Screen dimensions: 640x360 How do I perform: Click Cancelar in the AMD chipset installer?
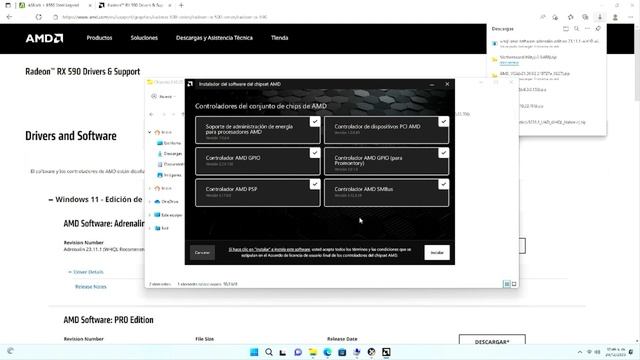[x=202, y=252]
